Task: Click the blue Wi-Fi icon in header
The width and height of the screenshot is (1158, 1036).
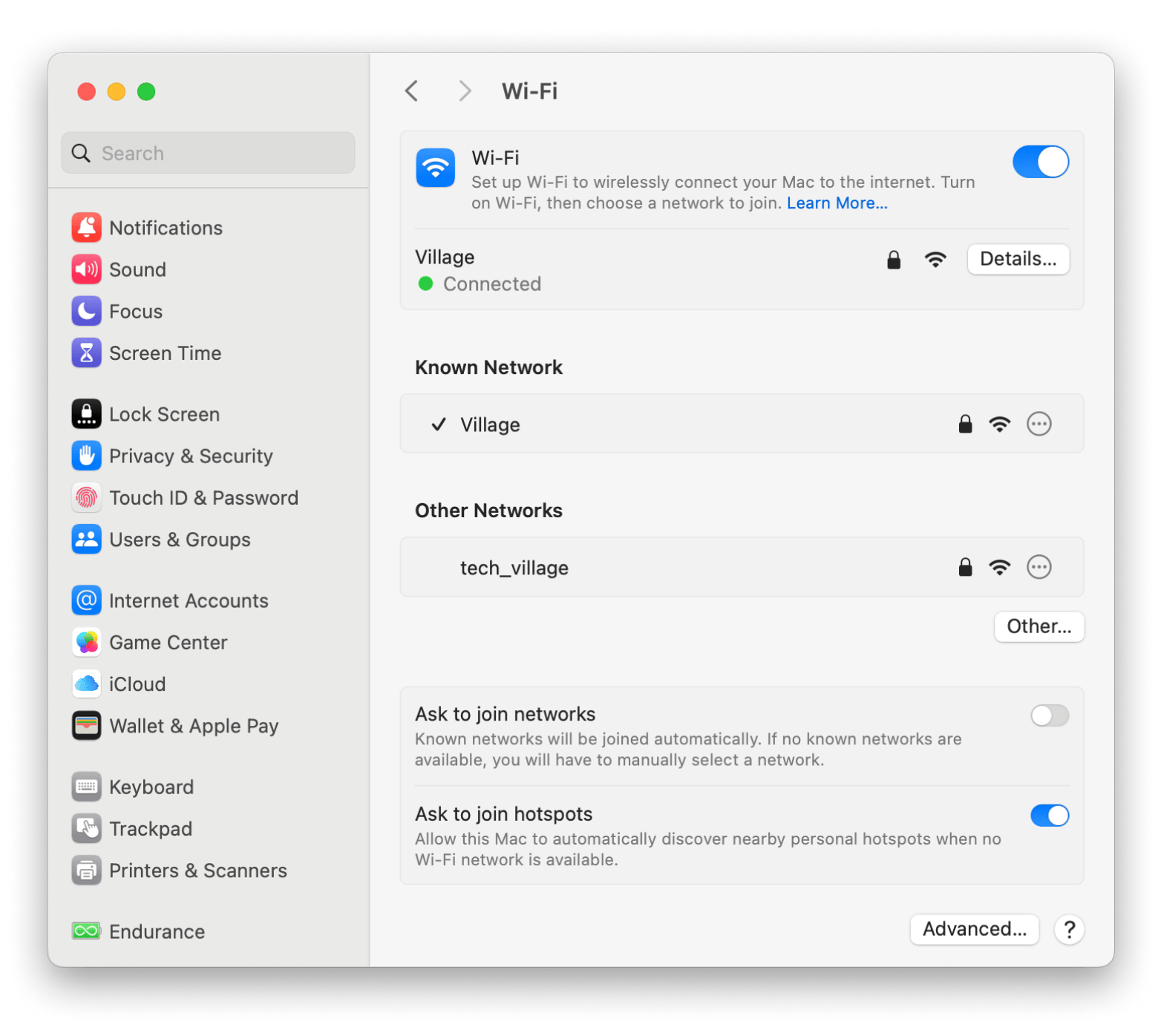Action: tap(435, 168)
